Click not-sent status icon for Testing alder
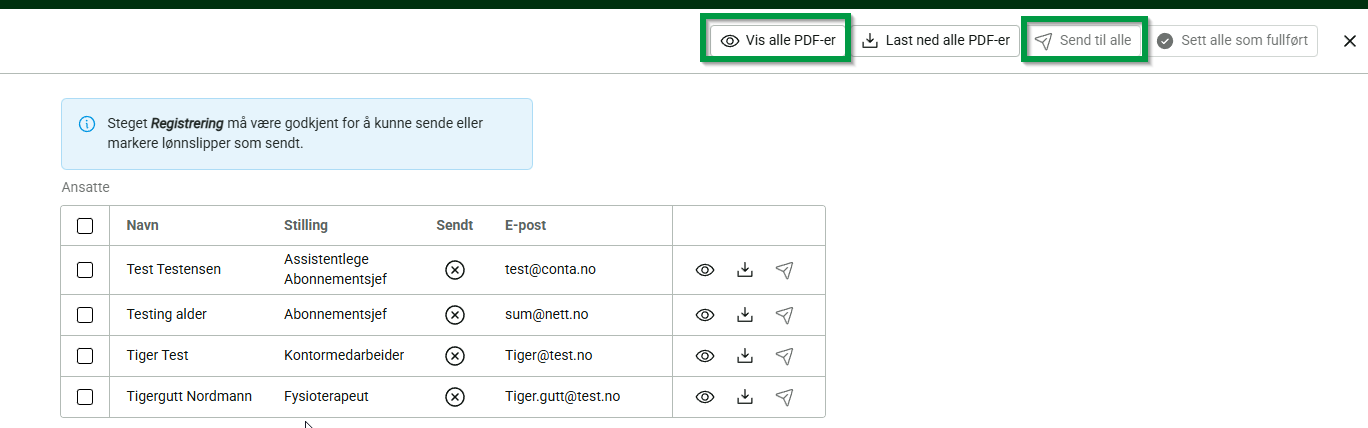 click(455, 315)
